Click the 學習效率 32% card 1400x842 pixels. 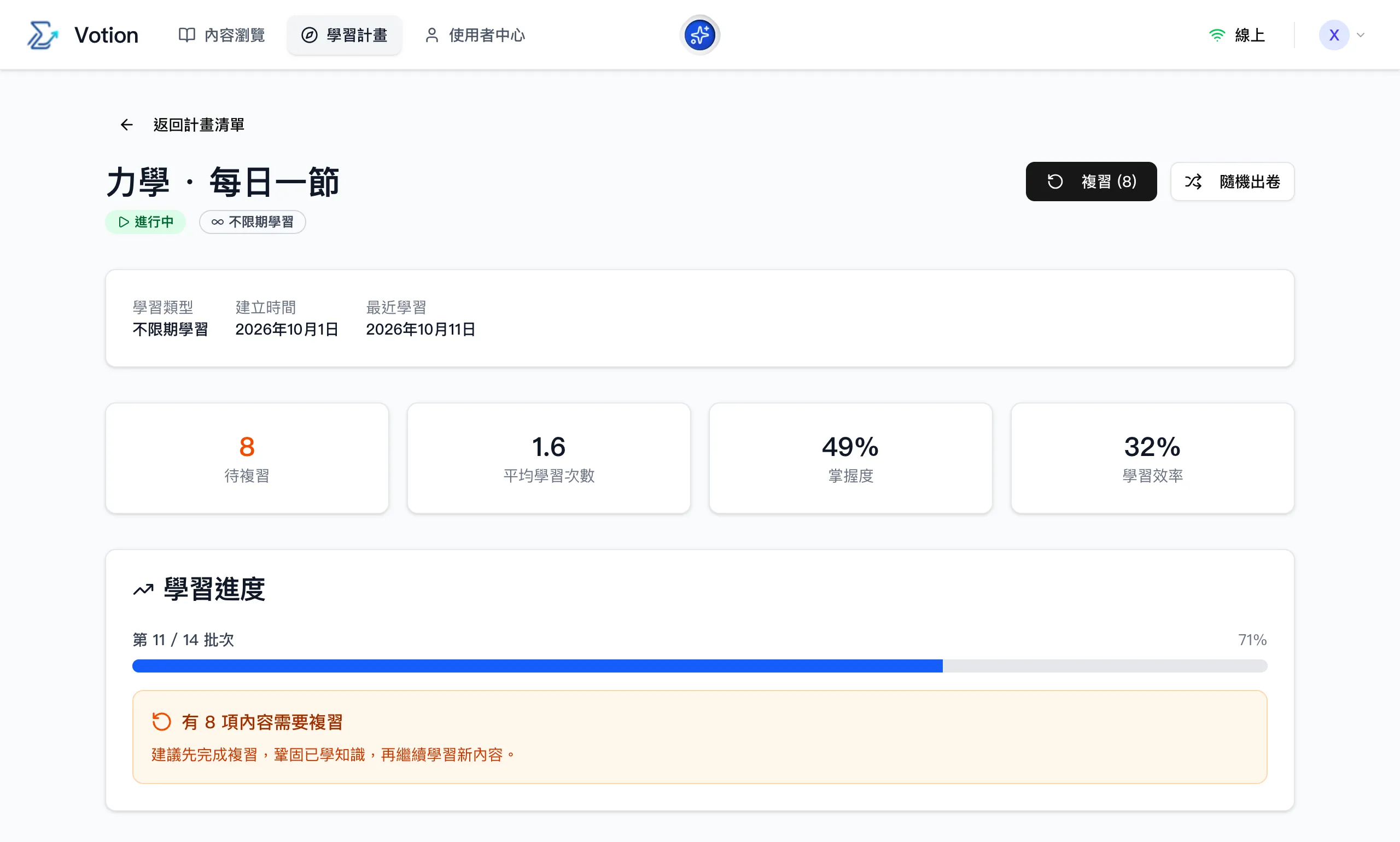(1152, 458)
